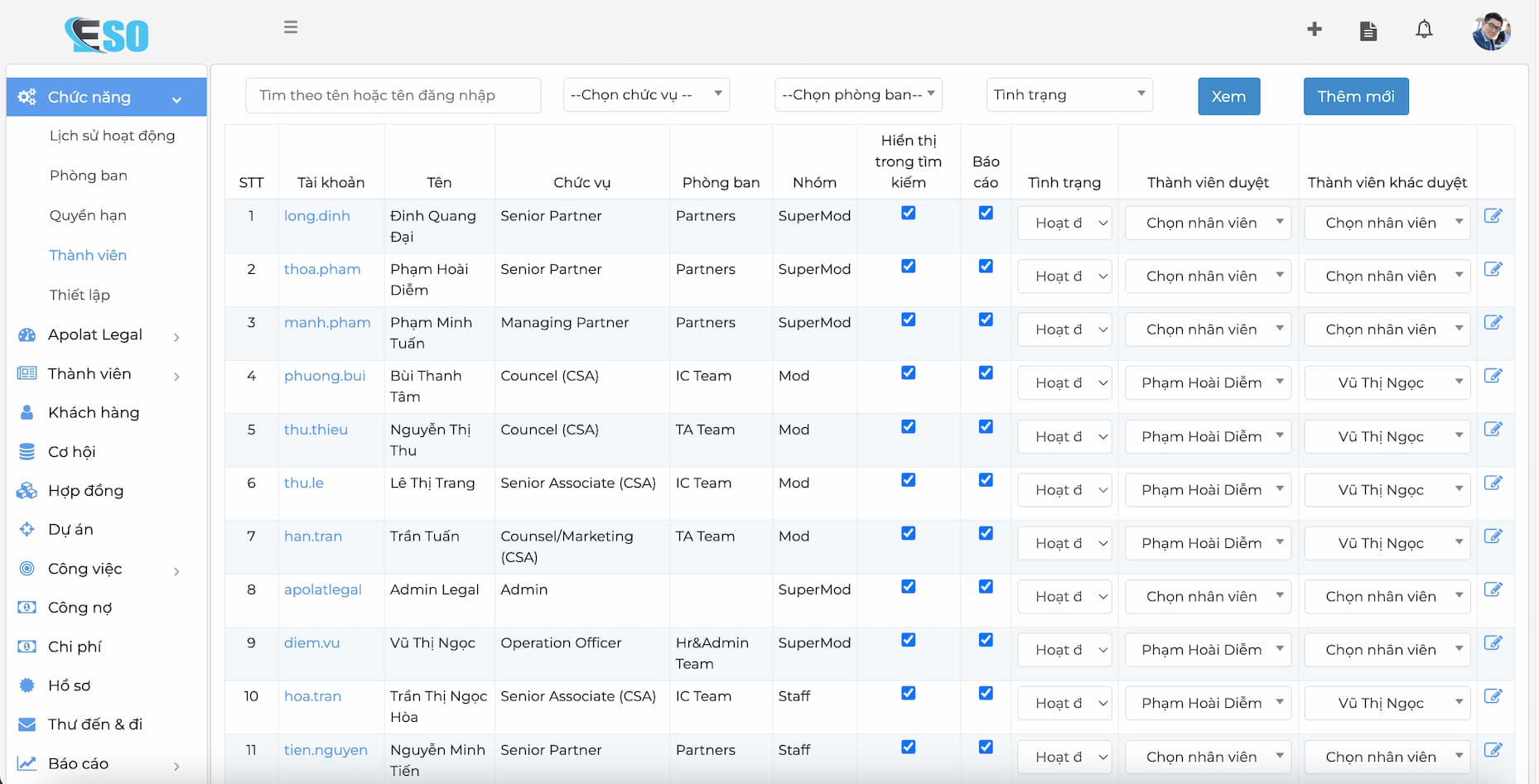The image size is (1539, 784).
Task: Open the notifications bell icon
Action: tap(1423, 30)
